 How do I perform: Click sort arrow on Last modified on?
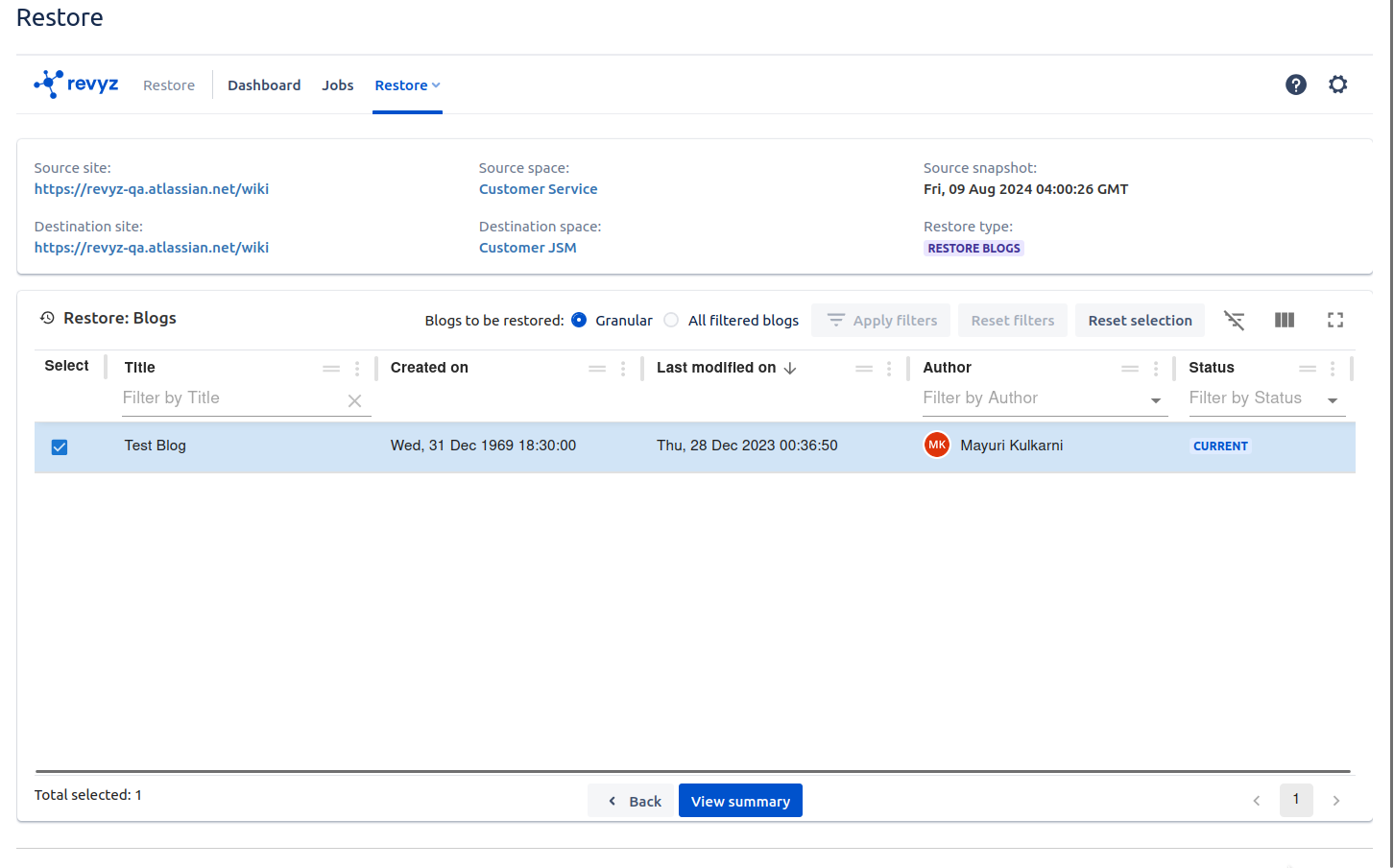790,369
